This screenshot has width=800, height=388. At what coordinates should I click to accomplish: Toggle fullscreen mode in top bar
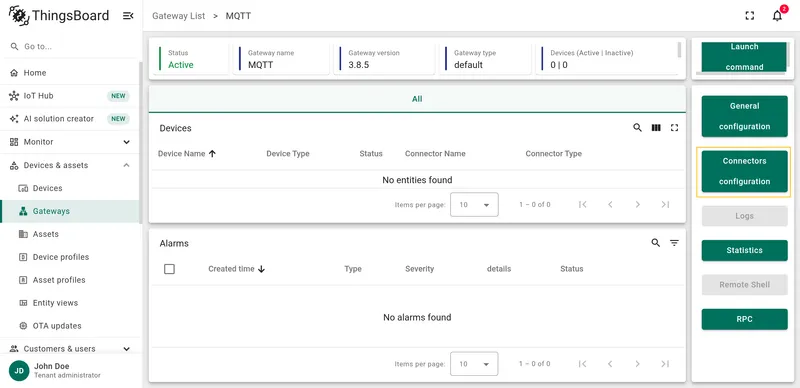[749, 16]
